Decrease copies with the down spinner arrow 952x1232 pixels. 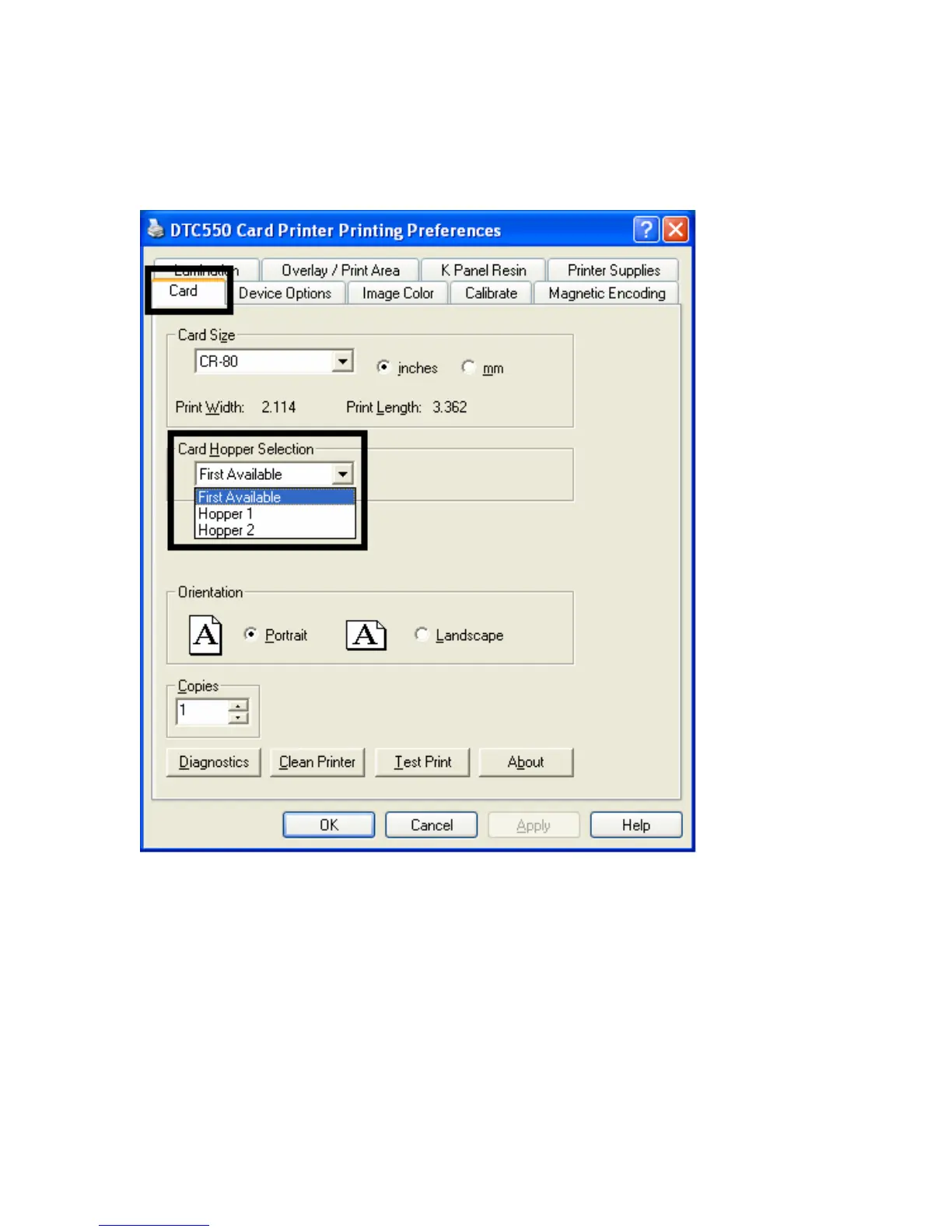coord(238,718)
